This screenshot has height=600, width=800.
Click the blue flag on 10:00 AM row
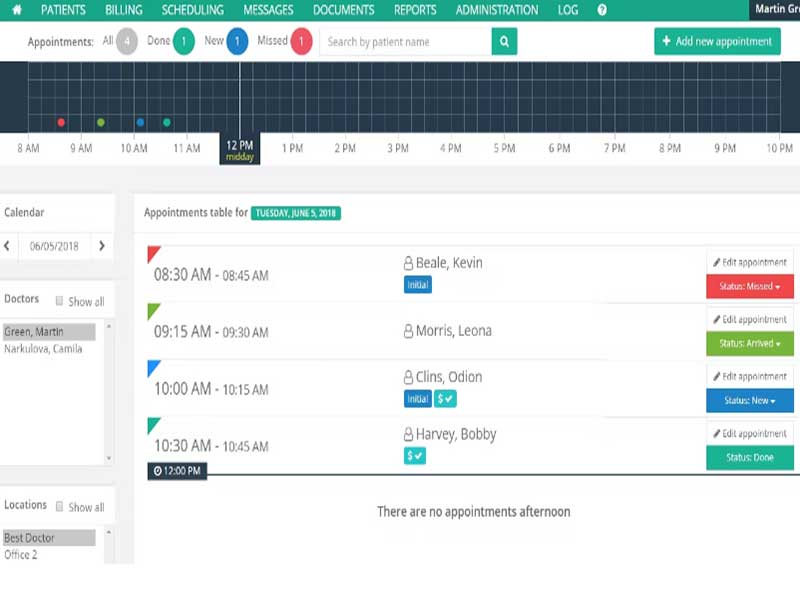pos(153,367)
